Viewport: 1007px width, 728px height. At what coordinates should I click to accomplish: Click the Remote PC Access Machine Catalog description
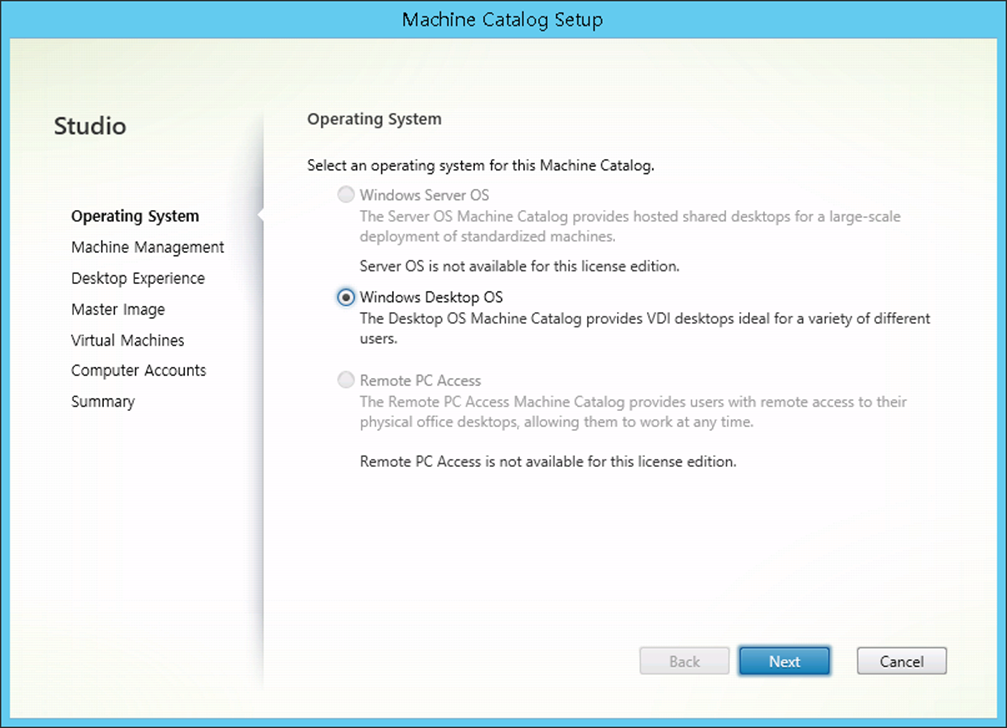[x=633, y=412]
